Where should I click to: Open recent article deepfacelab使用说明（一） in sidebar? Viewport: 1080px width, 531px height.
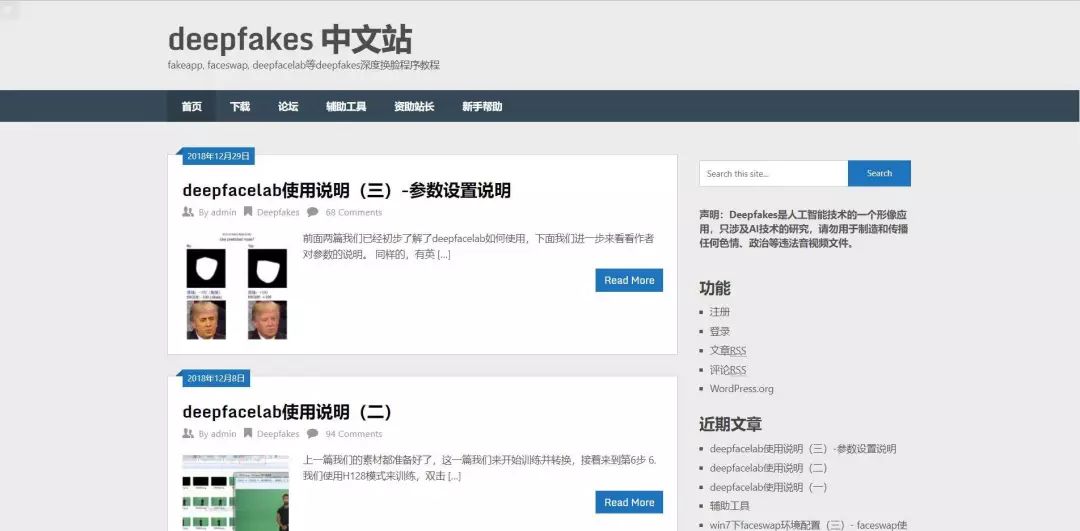click(x=768, y=487)
